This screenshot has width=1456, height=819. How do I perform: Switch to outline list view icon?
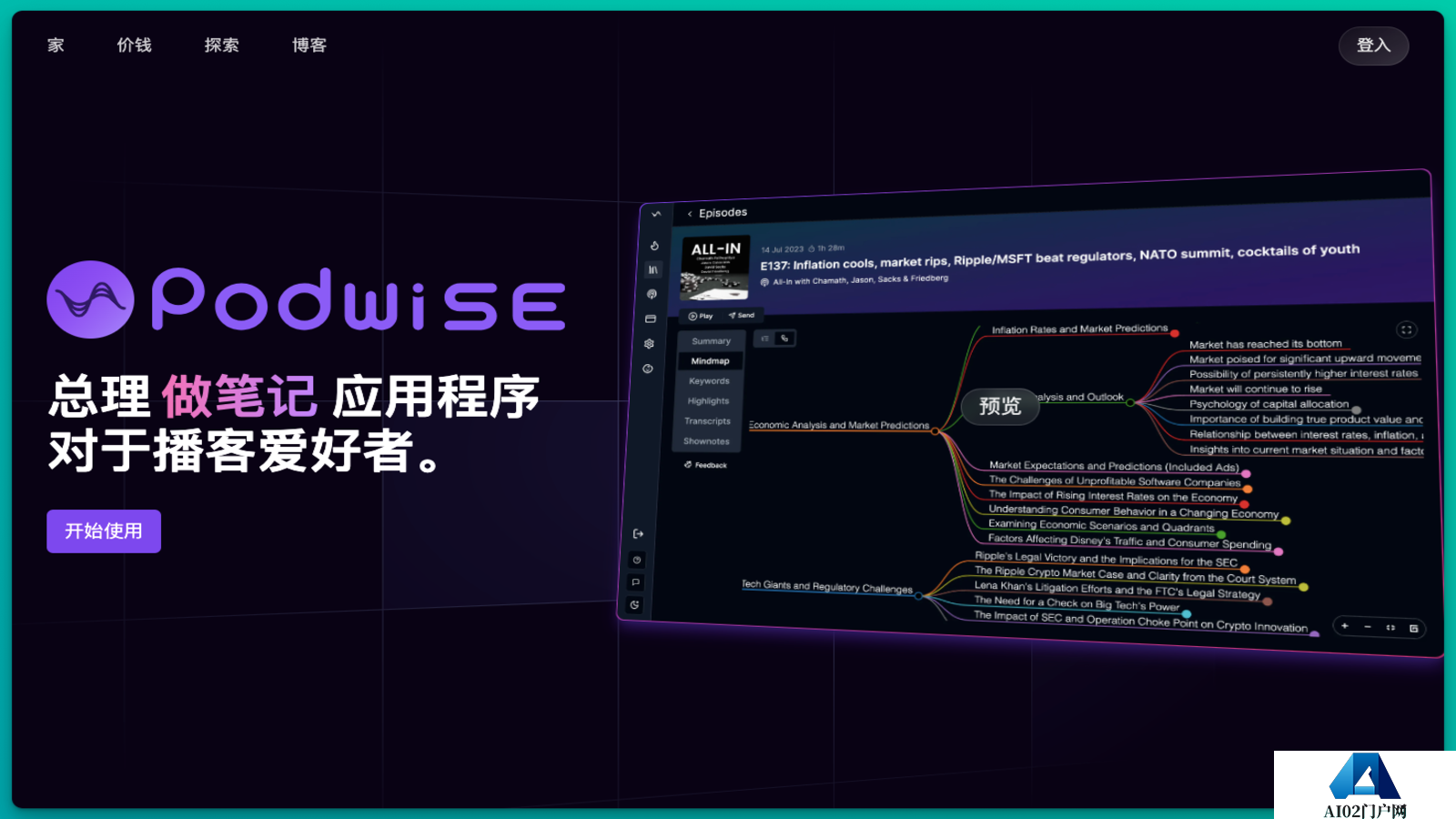point(765,339)
